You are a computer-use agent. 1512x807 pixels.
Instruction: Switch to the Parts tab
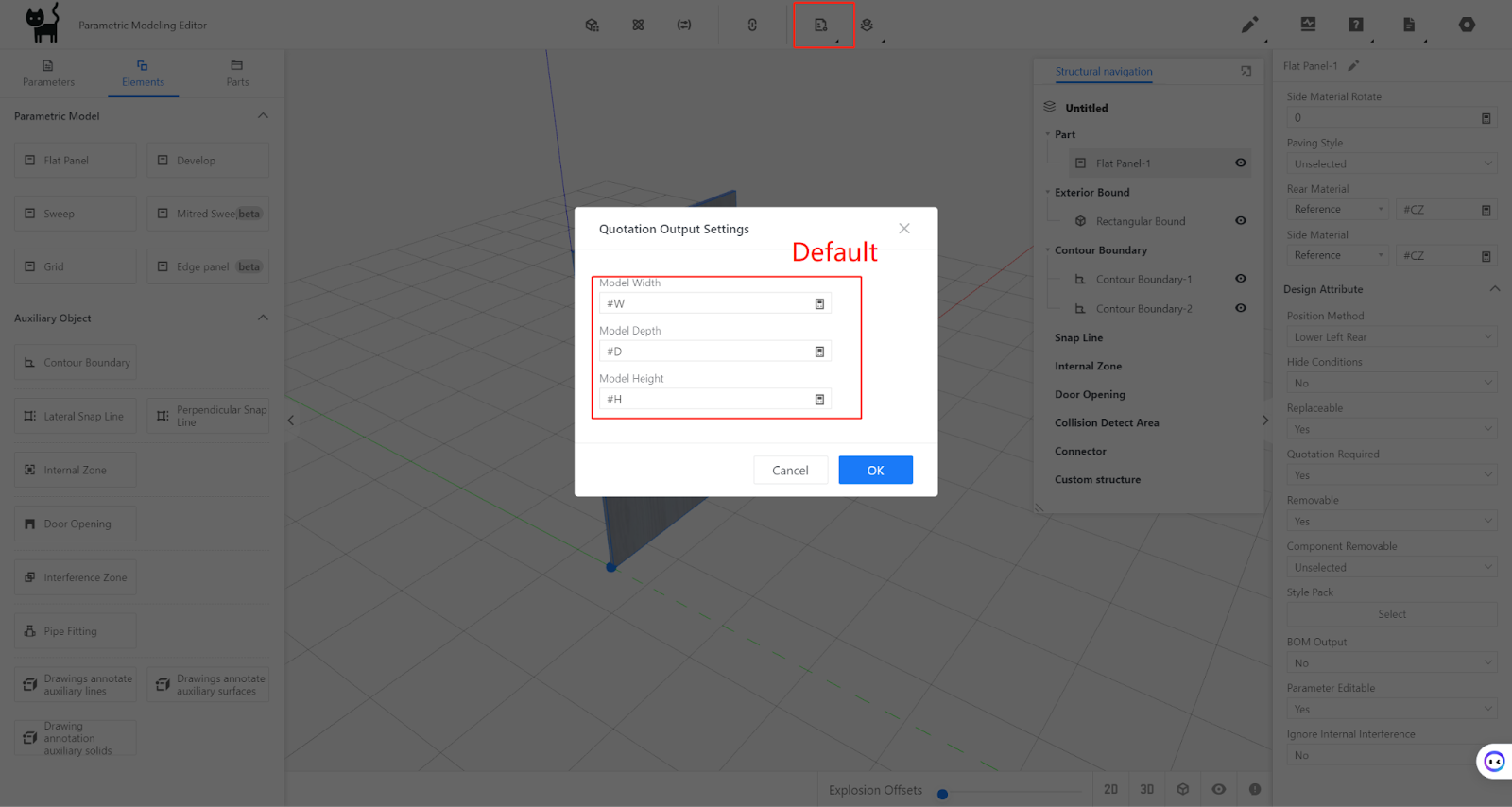pyautogui.click(x=237, y=73)
